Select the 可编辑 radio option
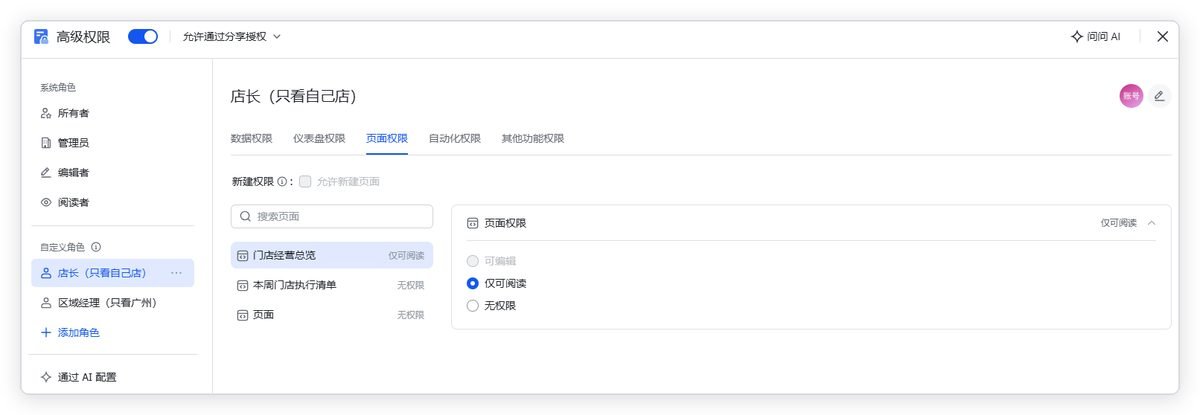This screenshot has height=415, width=1200. coord(473,261)
